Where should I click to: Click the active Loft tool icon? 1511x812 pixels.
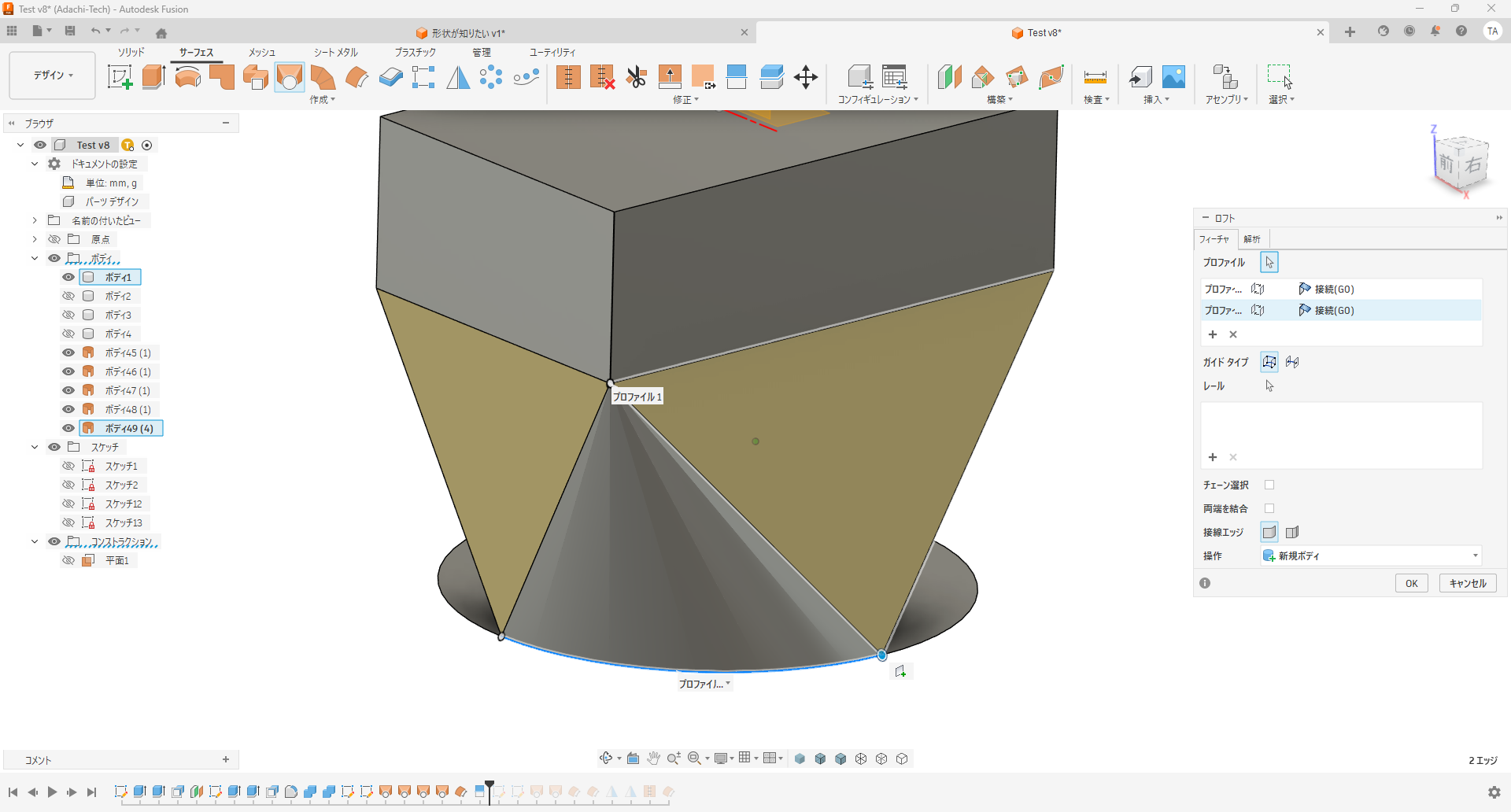(290, 77)
